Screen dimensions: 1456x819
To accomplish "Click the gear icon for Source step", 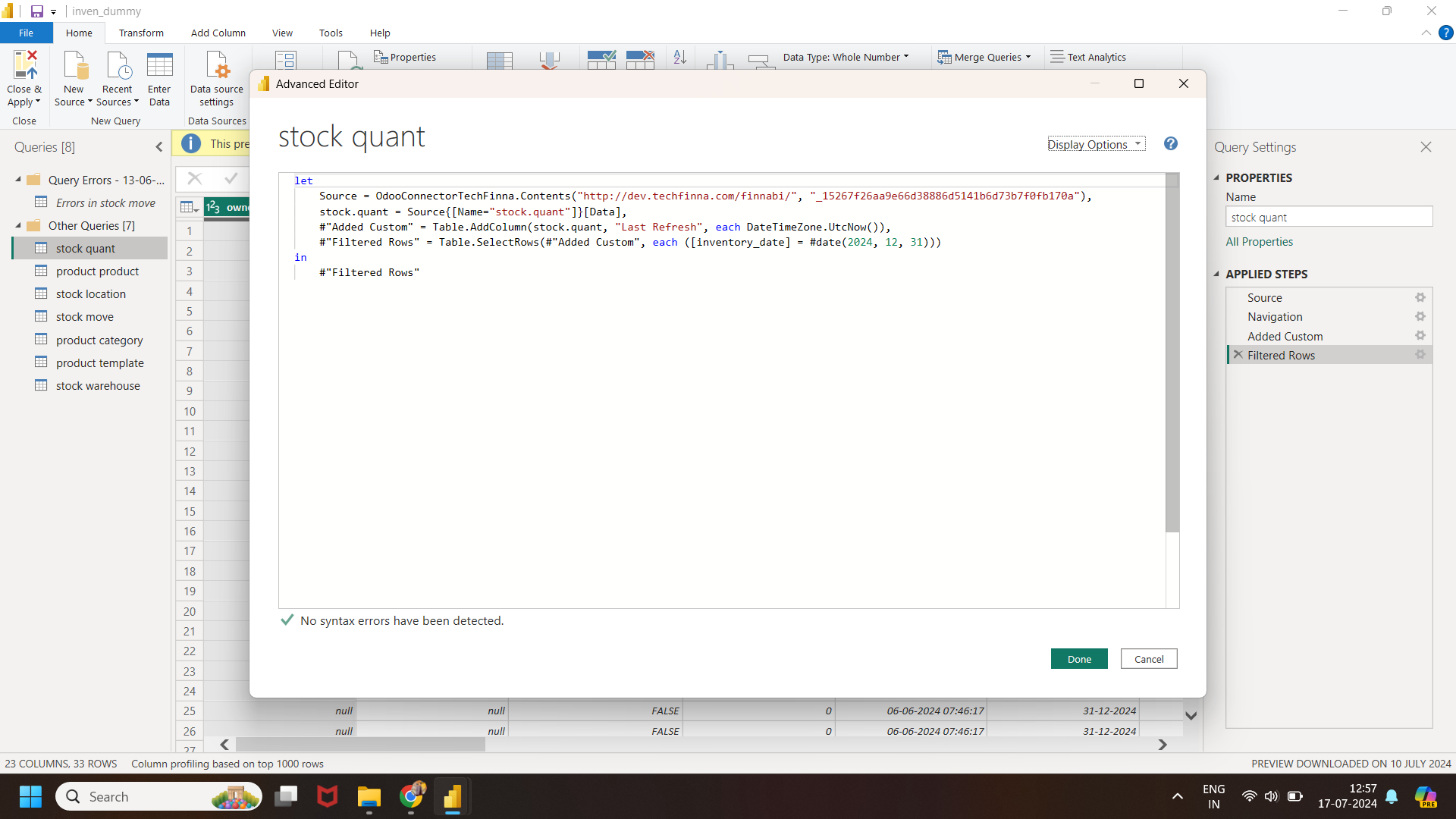I will coord(1420,297).
